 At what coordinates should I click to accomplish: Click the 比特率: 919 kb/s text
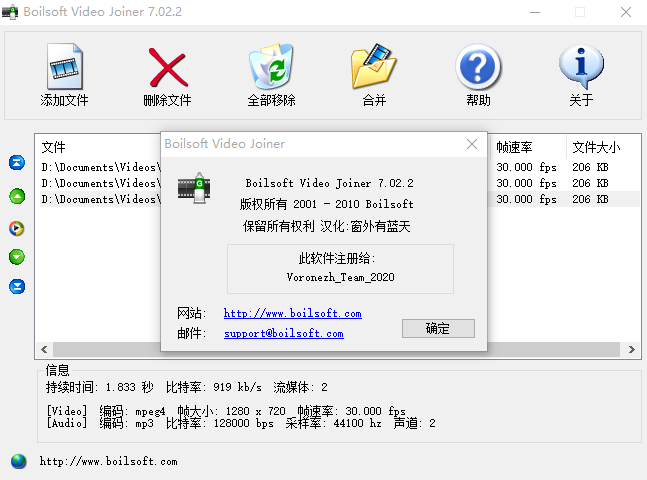coord(213,387)
